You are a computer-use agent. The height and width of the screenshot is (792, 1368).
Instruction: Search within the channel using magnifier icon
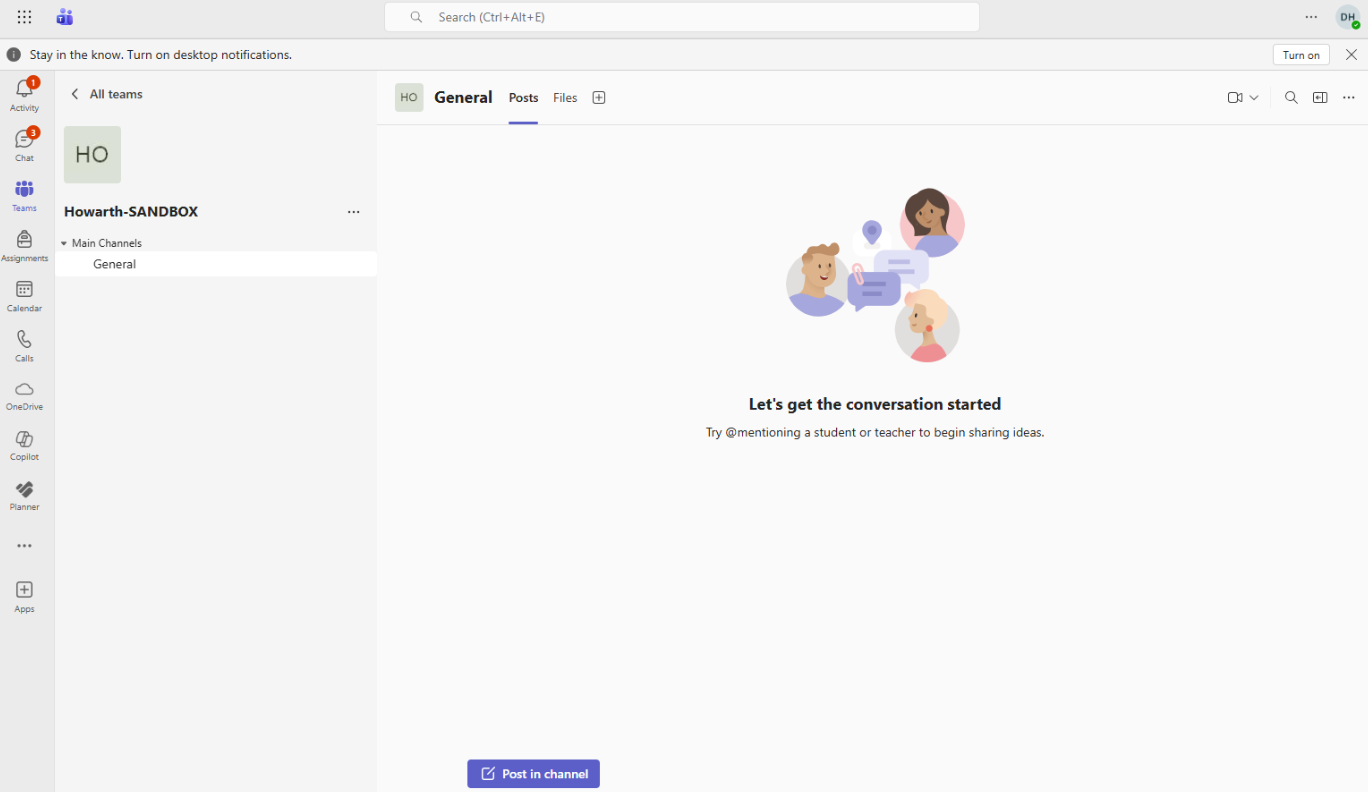1291,97
